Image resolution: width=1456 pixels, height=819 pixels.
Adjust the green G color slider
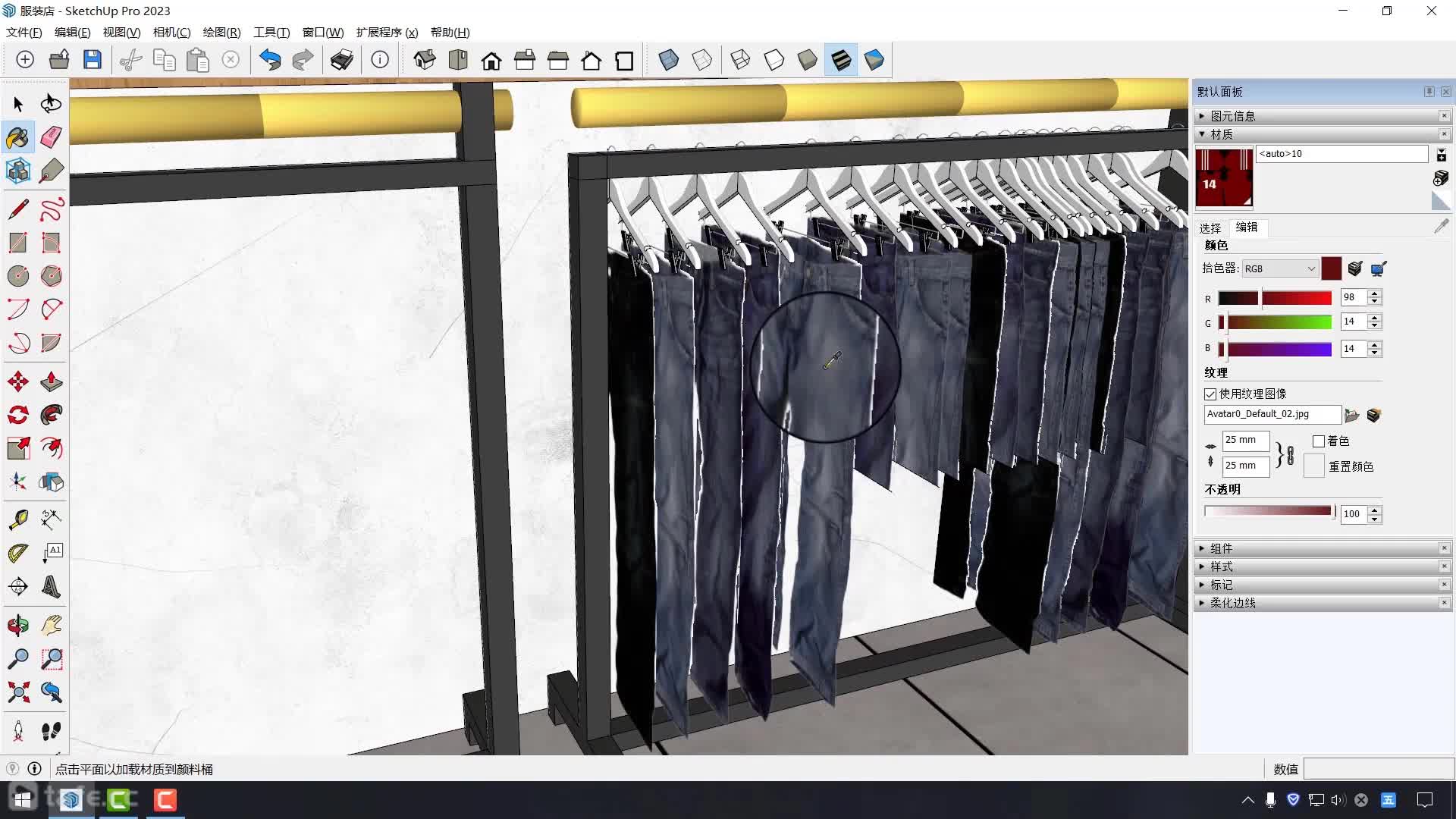point(1275,322)
